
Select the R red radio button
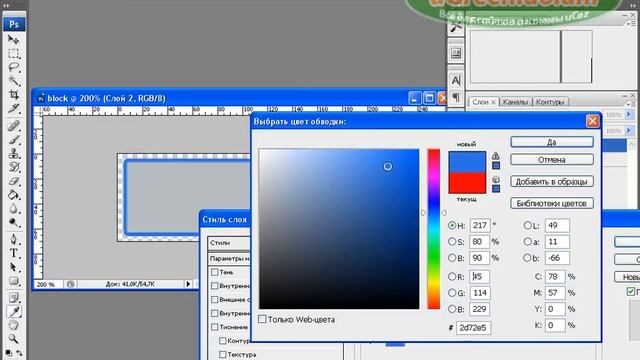452,276
